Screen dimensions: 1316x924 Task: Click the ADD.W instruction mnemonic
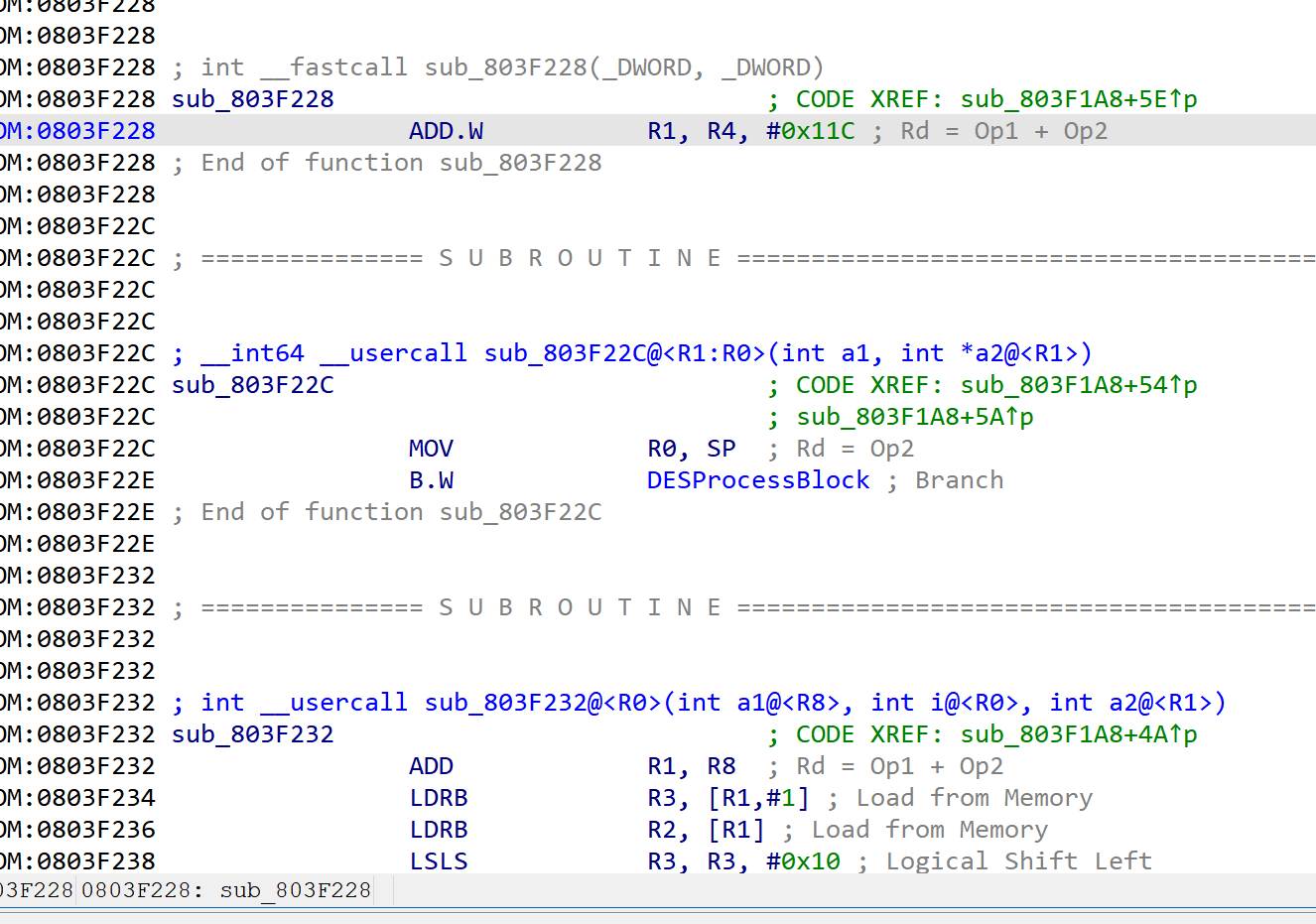pyautogui.click(x=446, y=131)
